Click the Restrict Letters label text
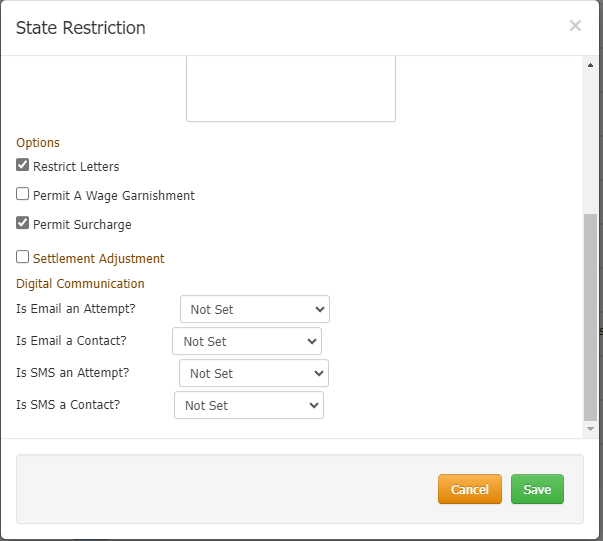 click(76, 167)
